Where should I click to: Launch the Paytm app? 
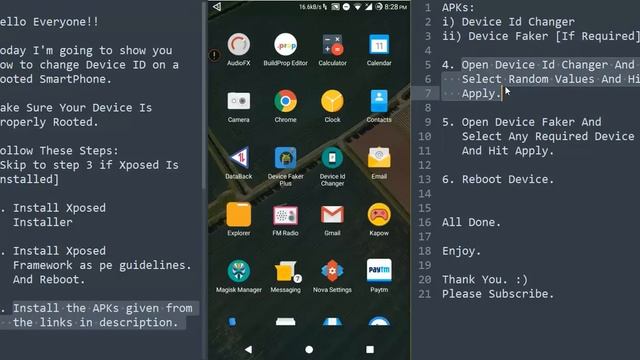[379, 276]
